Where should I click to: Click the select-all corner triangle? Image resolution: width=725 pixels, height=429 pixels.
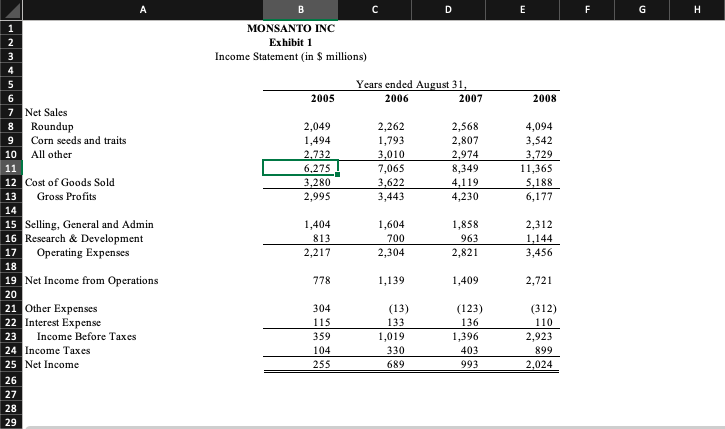pos(11,10)
